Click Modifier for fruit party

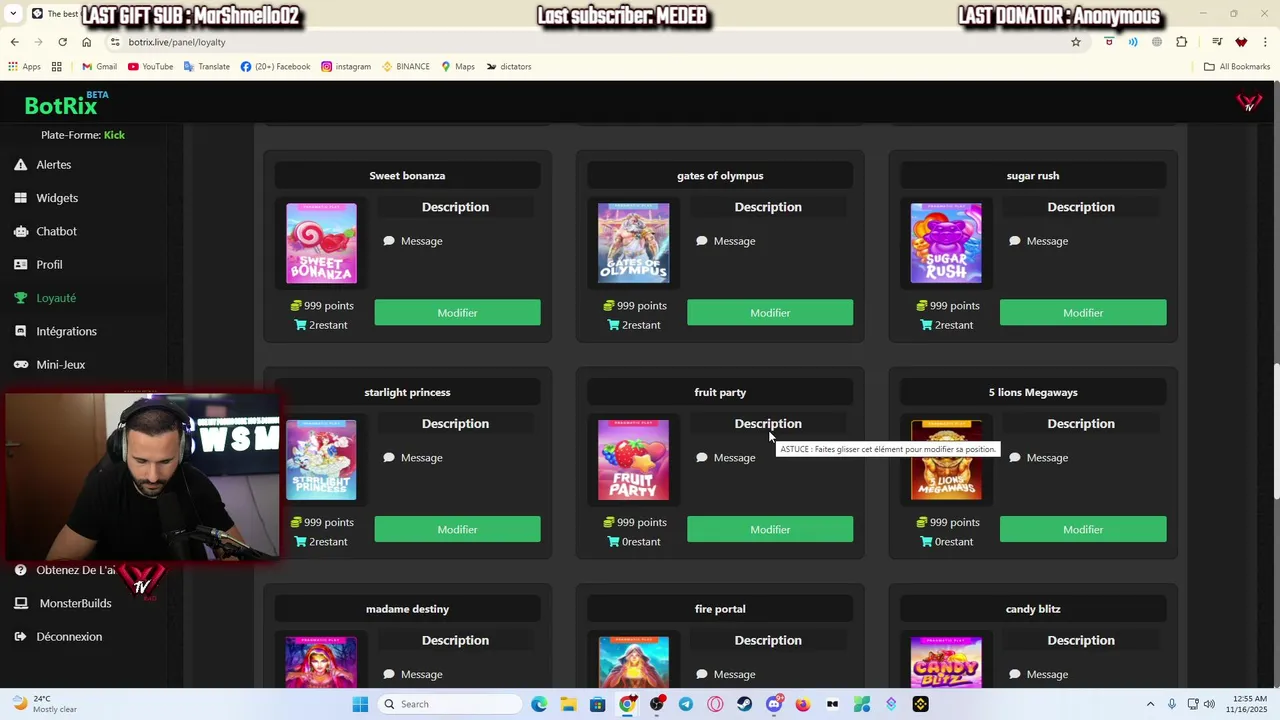point(770,530)
